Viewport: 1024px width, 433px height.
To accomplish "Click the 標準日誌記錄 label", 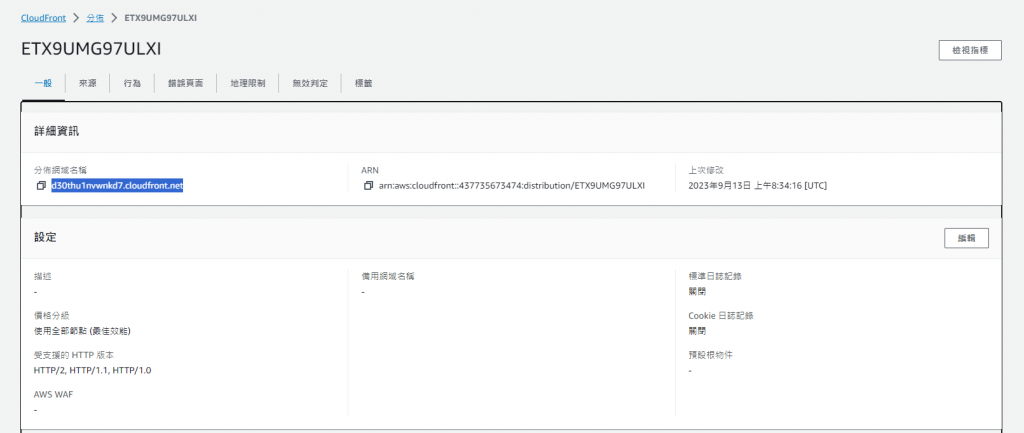I will pos(714,276).
